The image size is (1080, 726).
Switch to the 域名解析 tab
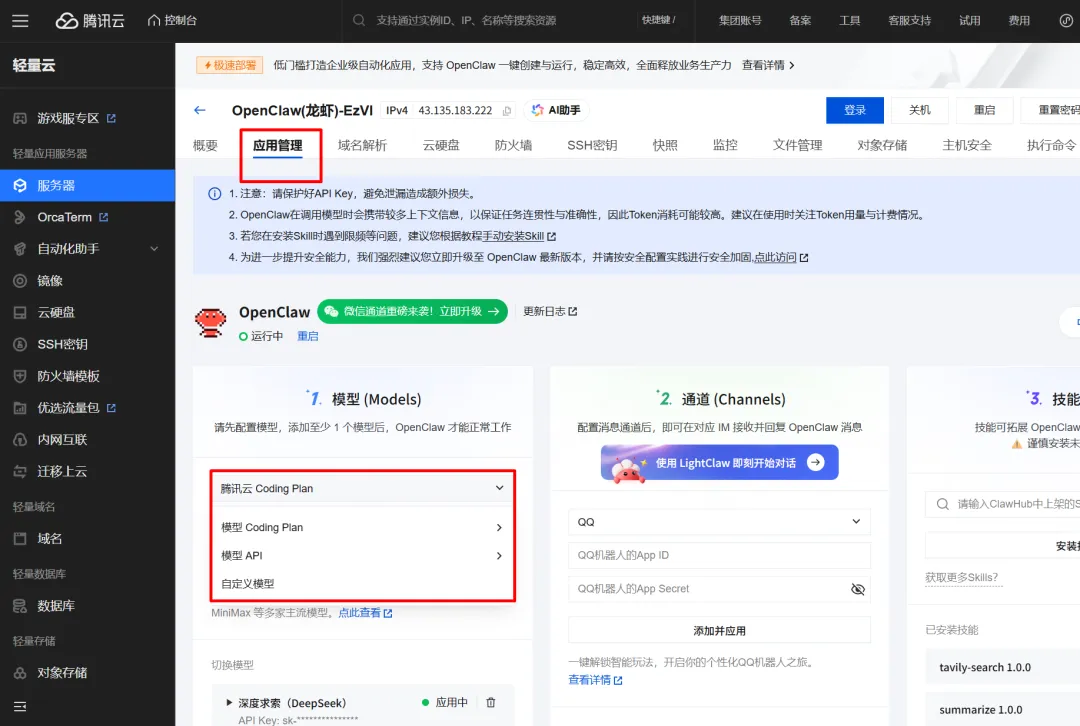[362, 145]
